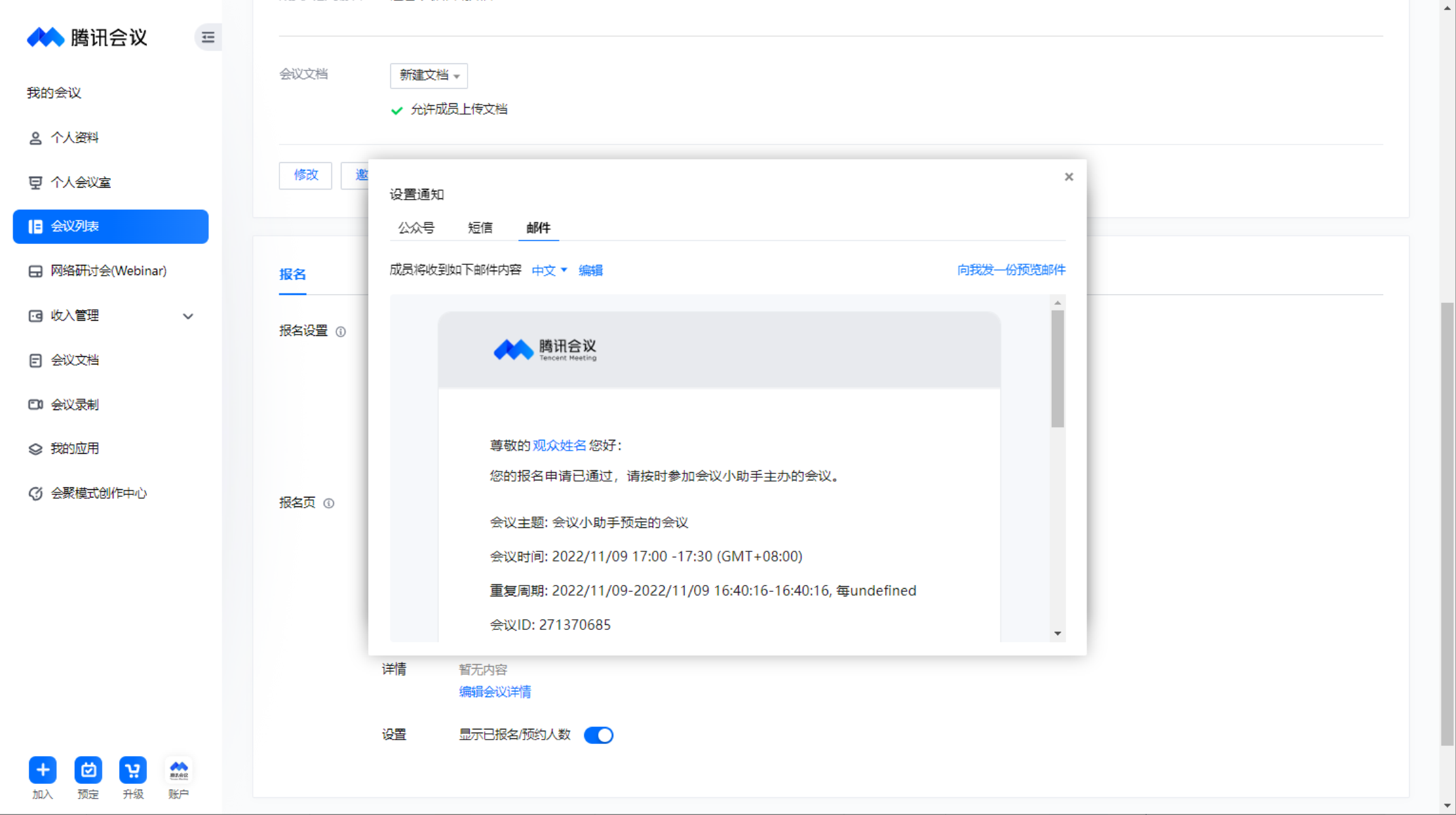Select the 报名 tab
This screenshot has width=1456, height=815.
point(293,274)
